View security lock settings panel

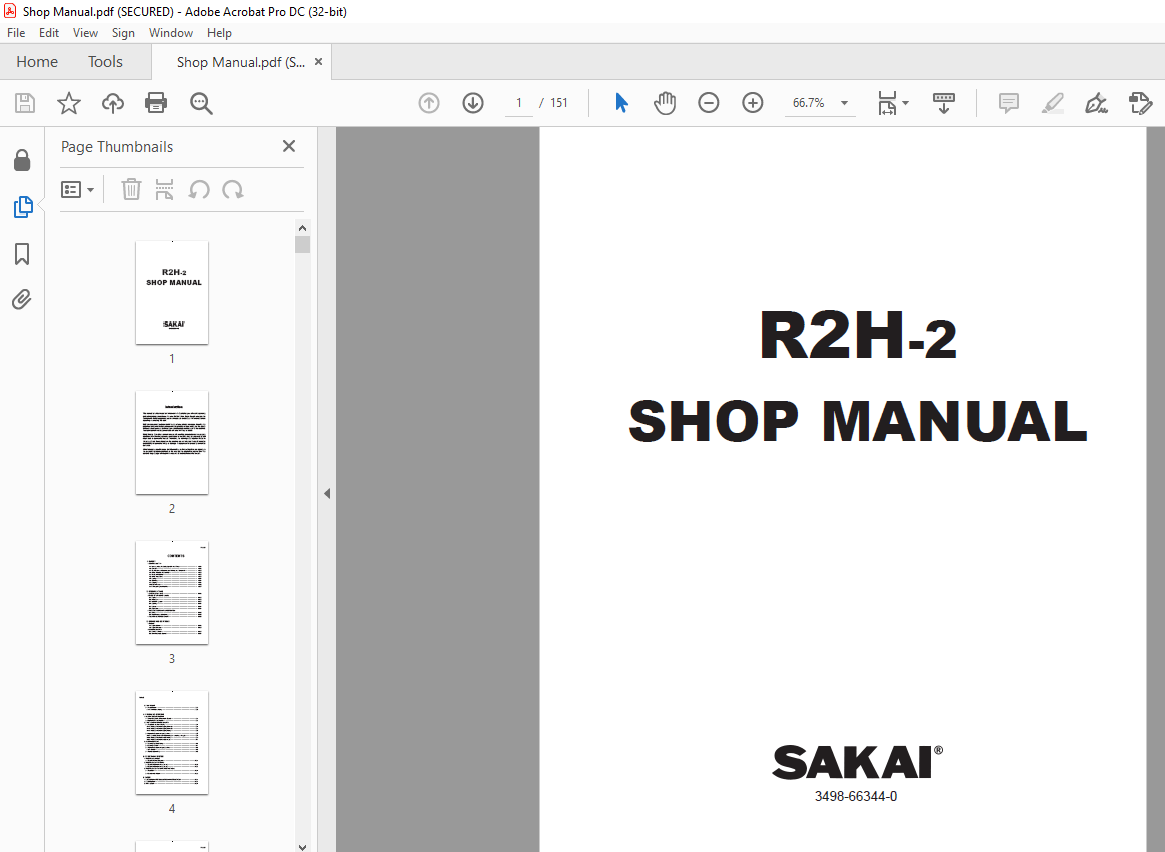(22, 160)
